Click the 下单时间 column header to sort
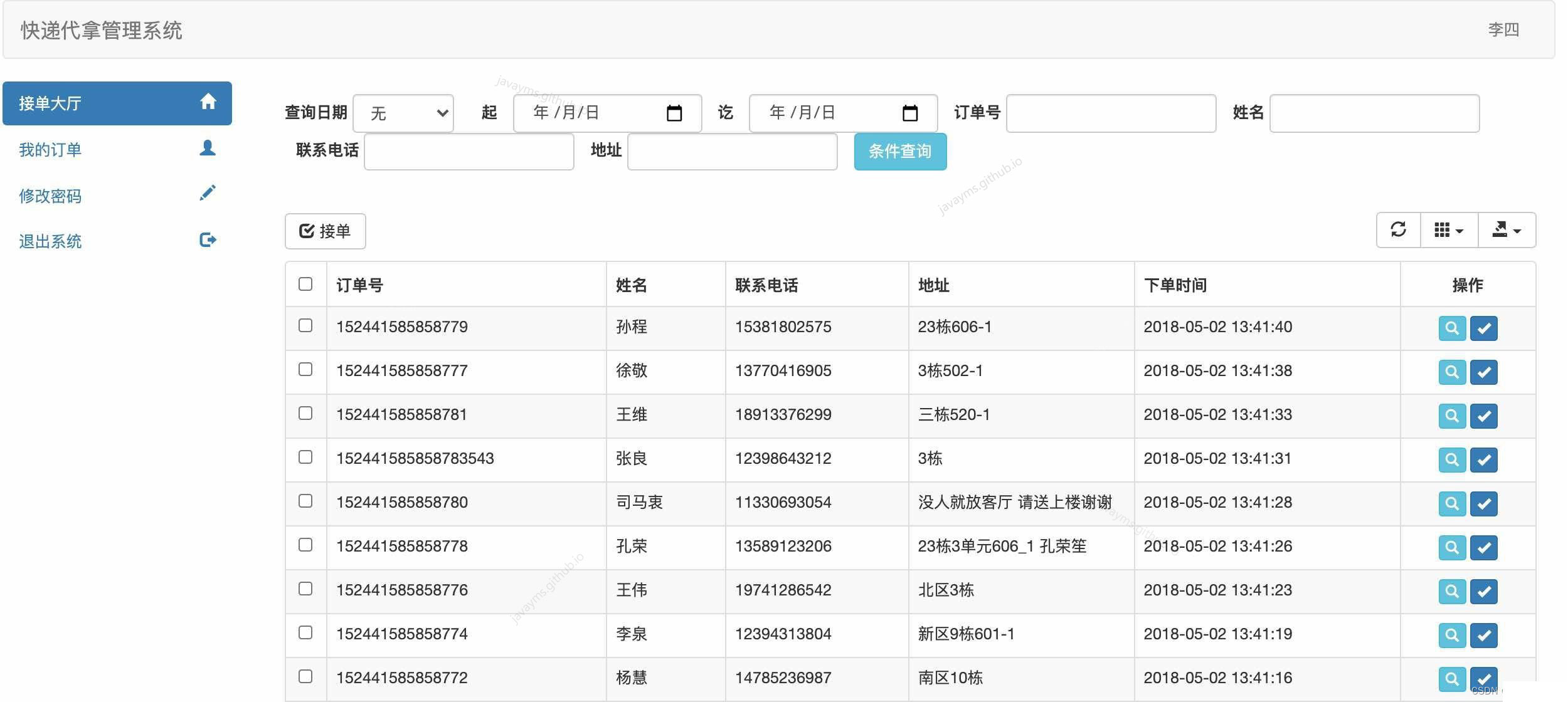1568x702 pixels. tap(1175, 284)
